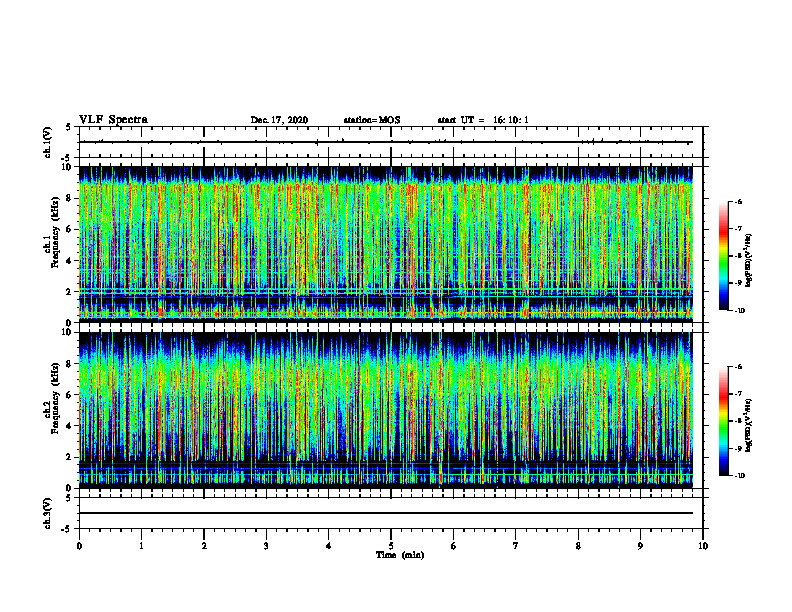Click the ch.1 'Frequency (kHz)' axis label
The height and width of the screenshot is (612, 792).
[x=54, y=233]
